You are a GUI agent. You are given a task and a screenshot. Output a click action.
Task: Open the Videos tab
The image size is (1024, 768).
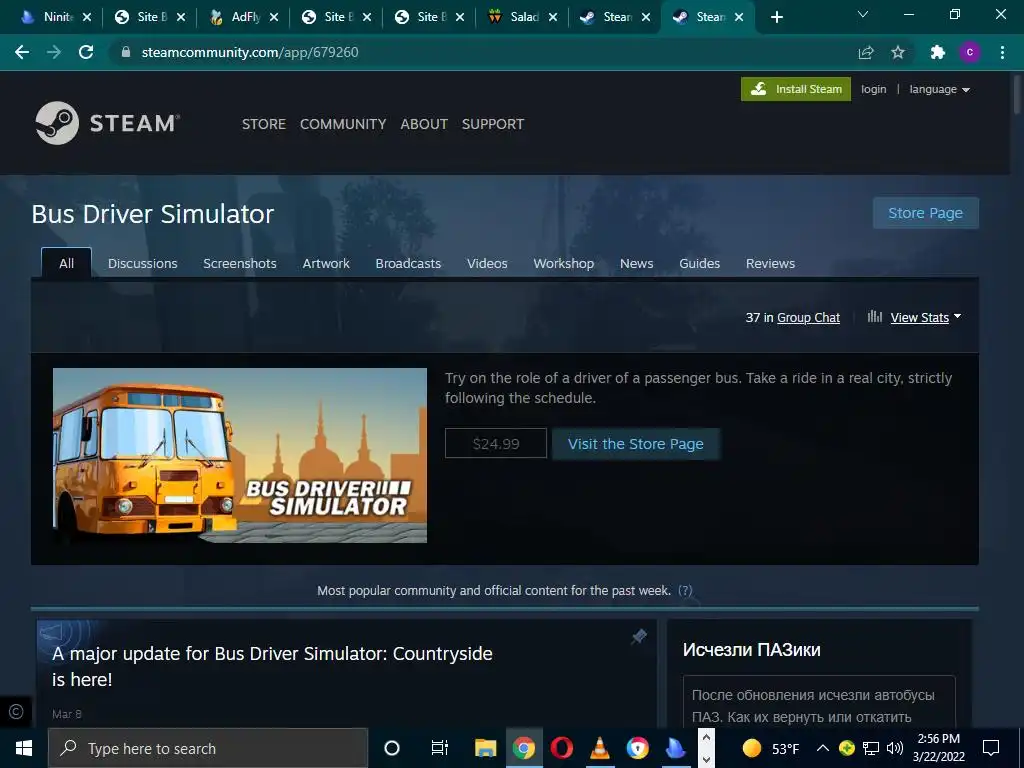[487, 263]
